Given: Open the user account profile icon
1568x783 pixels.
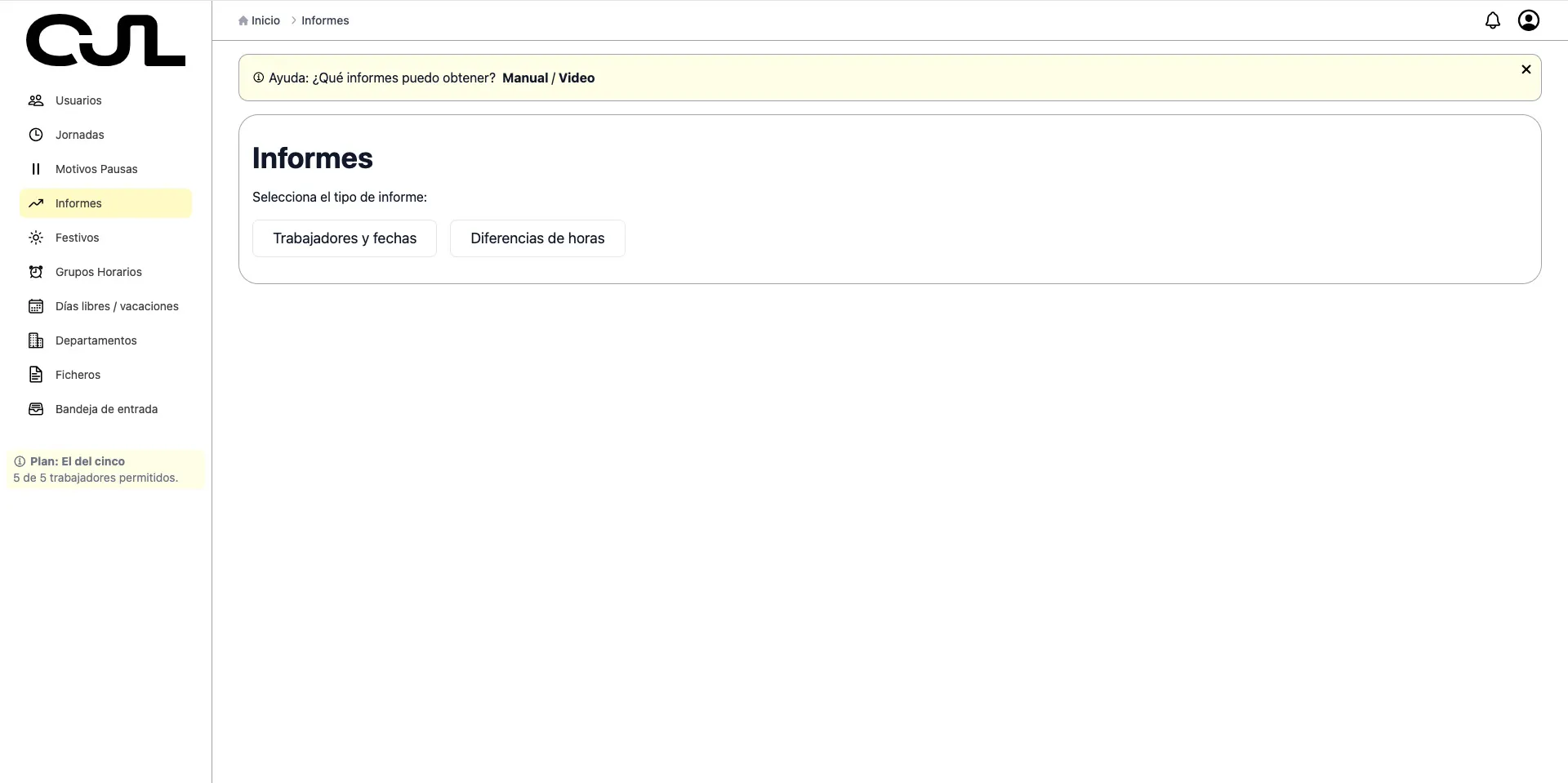Looking at the screenshot, I should pos(1528,20).
